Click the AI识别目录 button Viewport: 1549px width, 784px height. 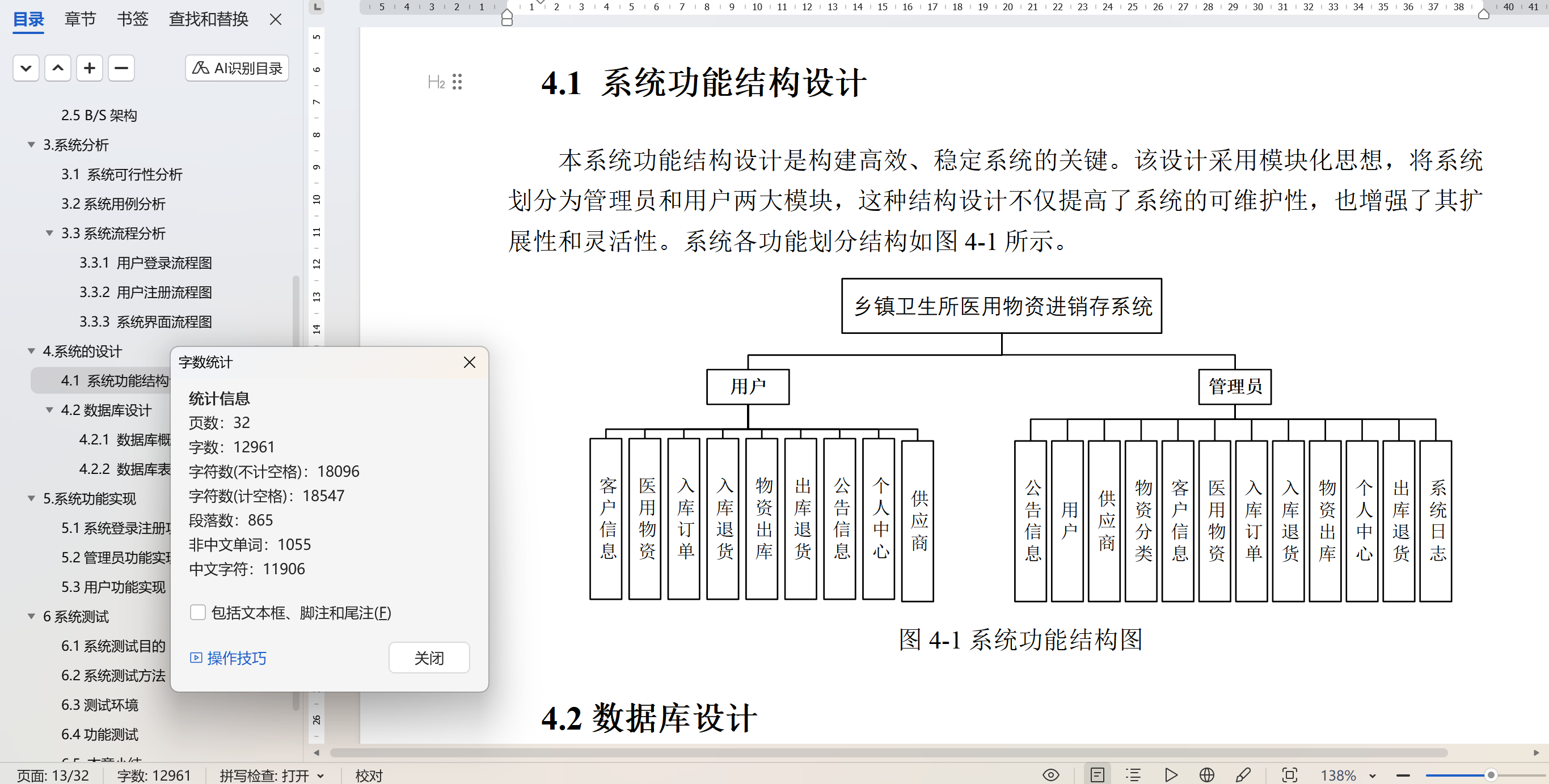pyautogui.click(x=237, y=68)
